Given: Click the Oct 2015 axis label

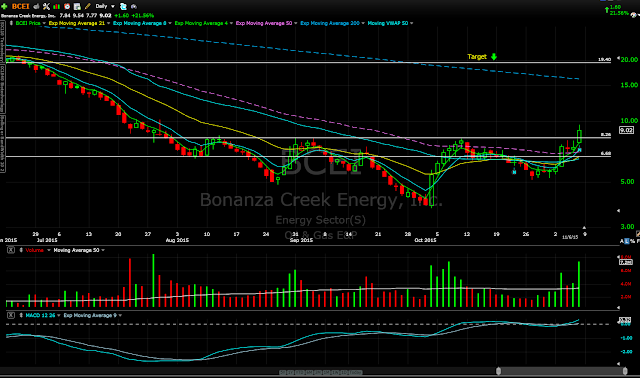Looking at the screenshot, I should click(425, 240).
